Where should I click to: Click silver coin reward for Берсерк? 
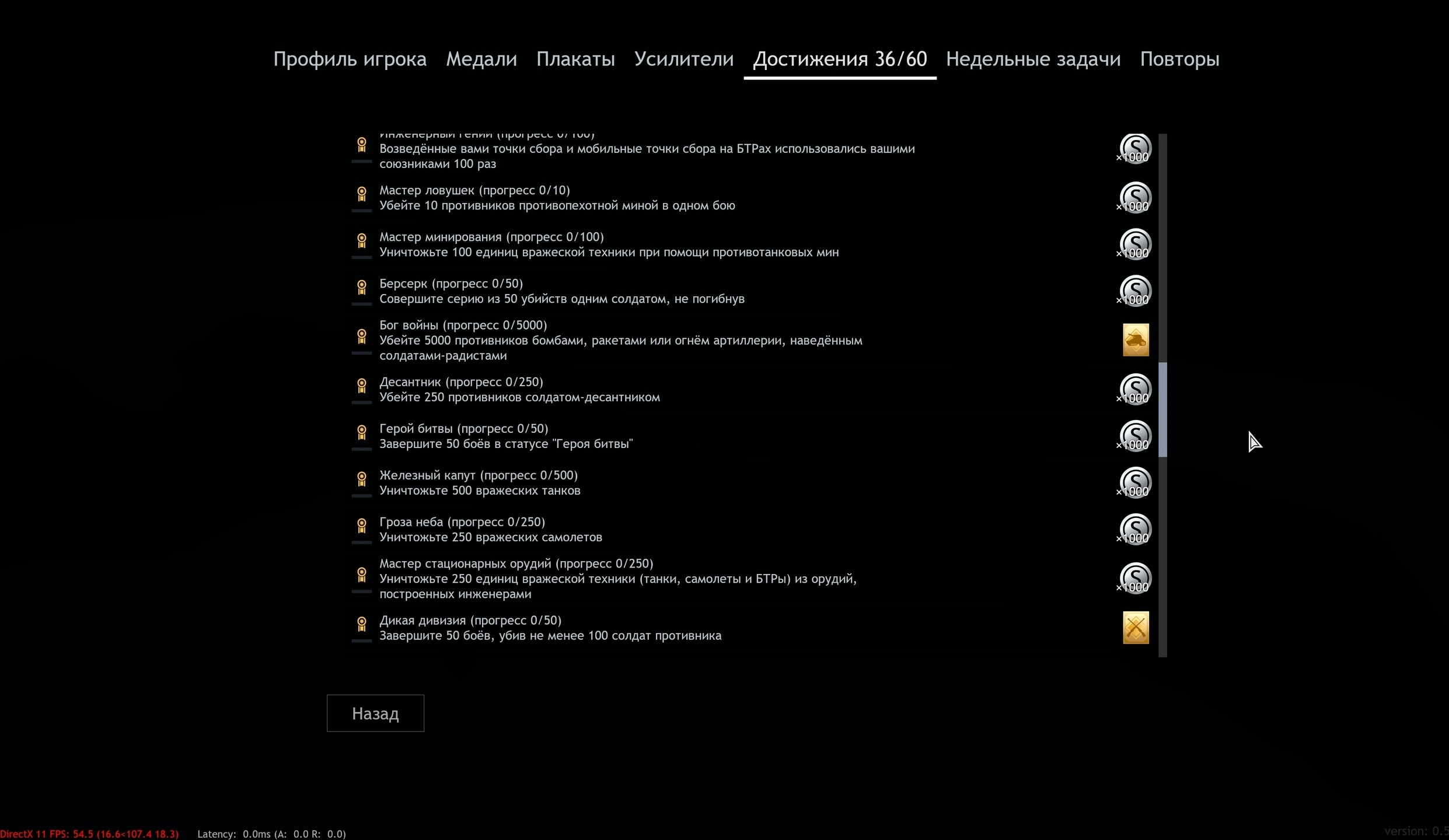tap(1135, 291)
